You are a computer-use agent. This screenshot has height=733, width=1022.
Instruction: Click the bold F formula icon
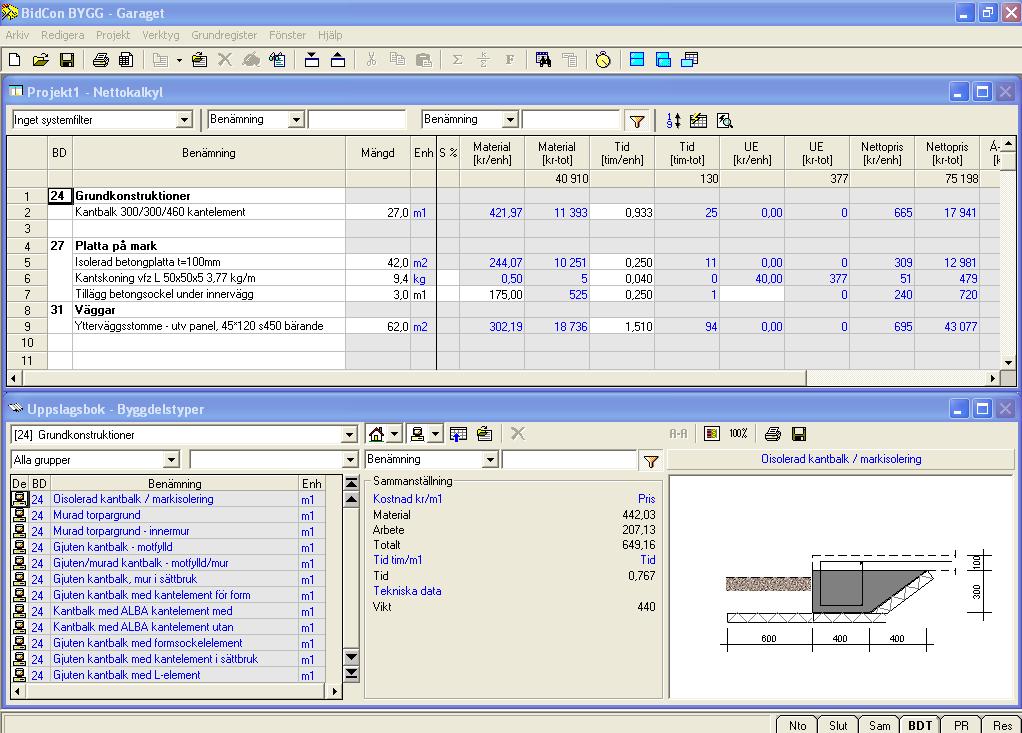pos(509,60)
